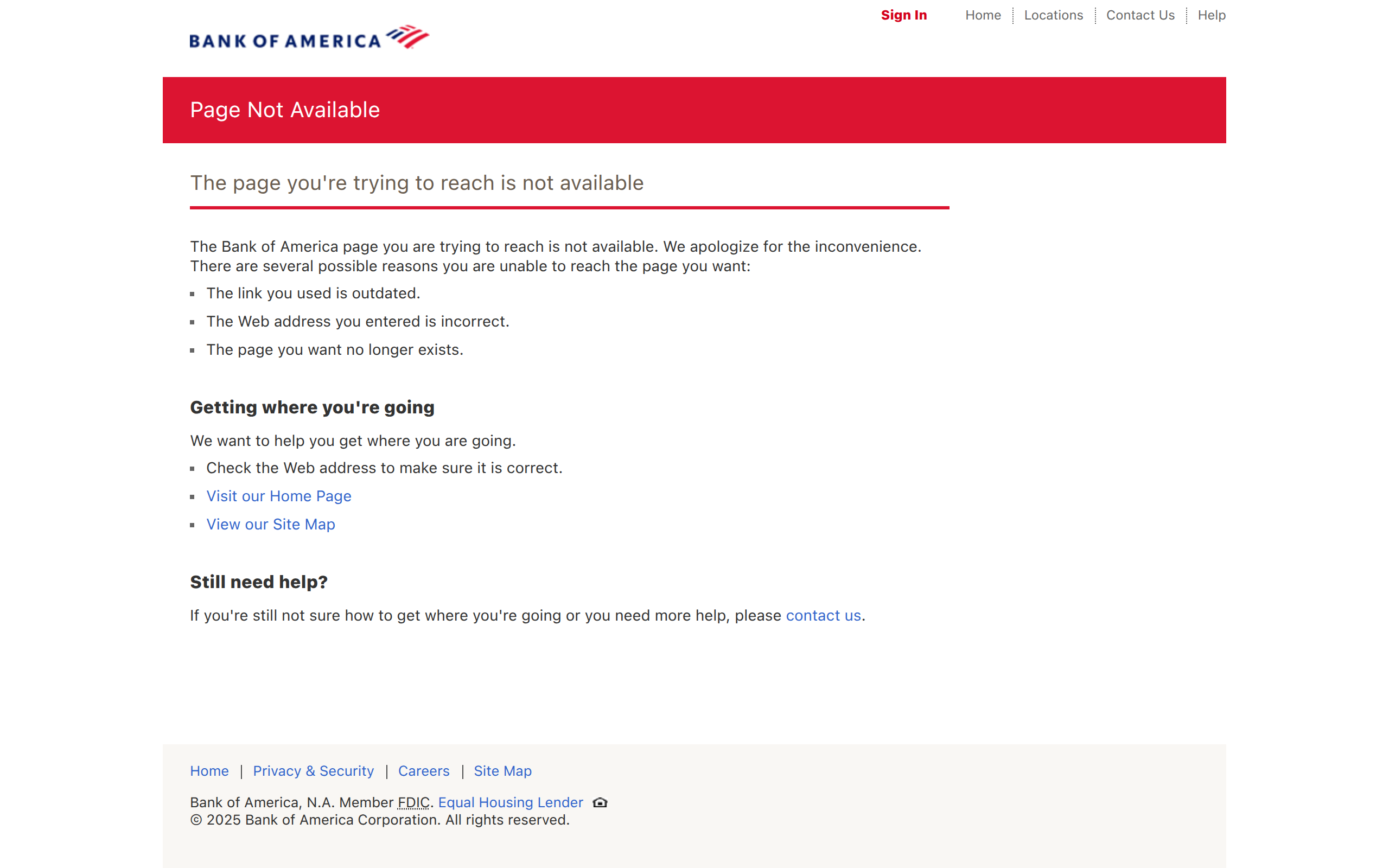
Task: Open Home from the top navigation
Action: coord(983,16)
